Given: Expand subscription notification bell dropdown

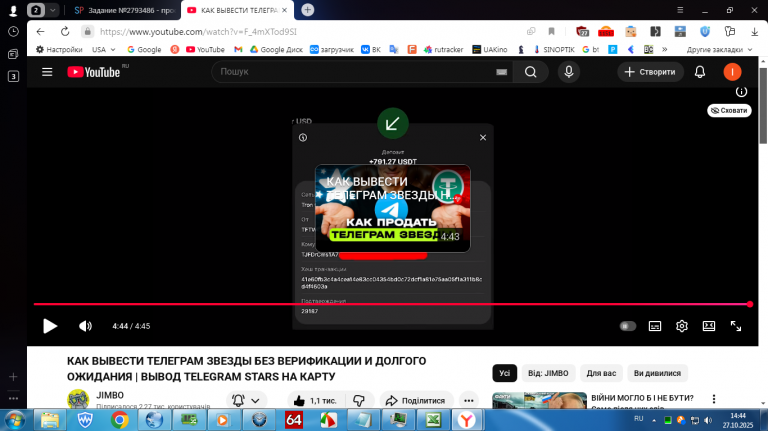Looking at the screenshot, I should pos(246,401).
